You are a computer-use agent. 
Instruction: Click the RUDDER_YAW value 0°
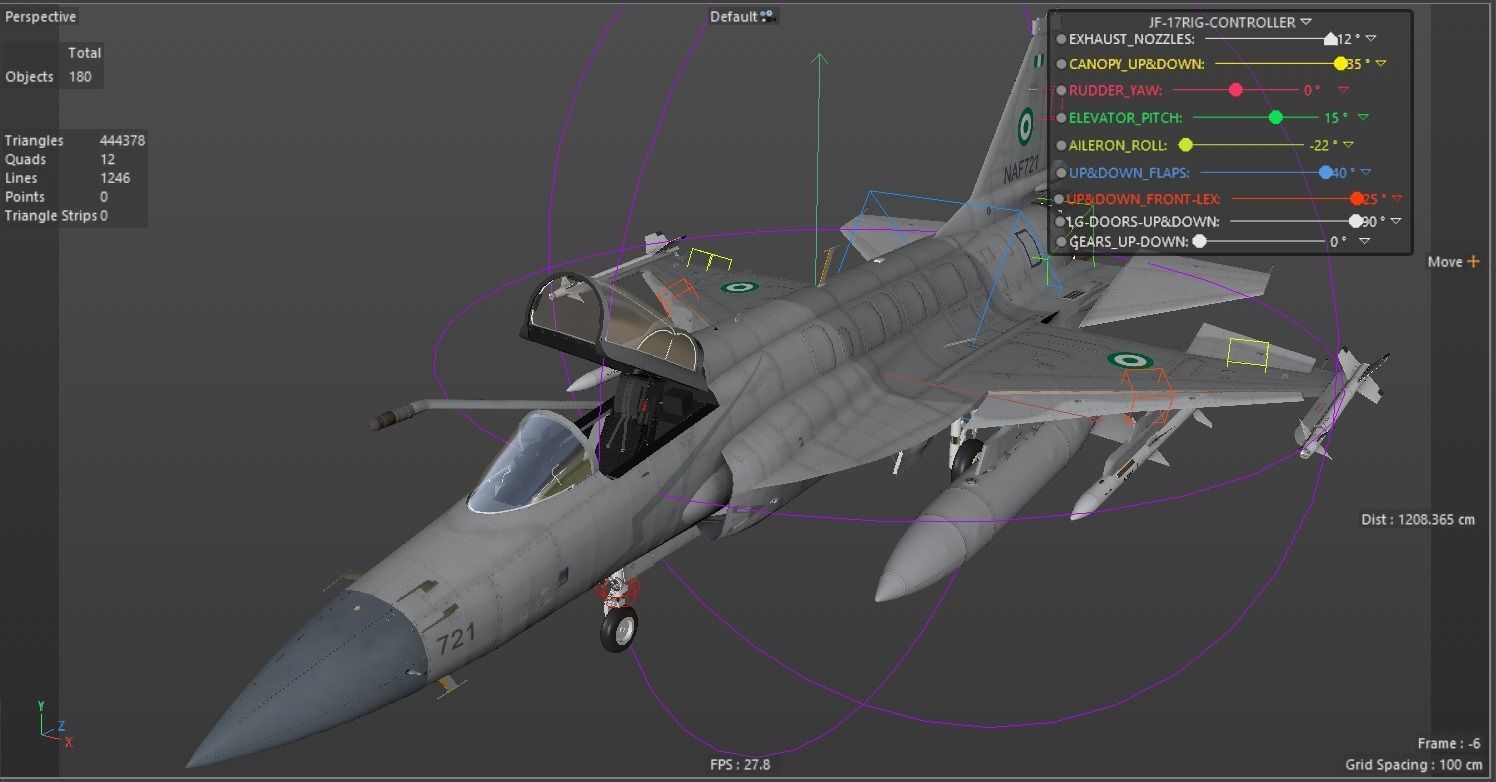[x=1312, y=90]
